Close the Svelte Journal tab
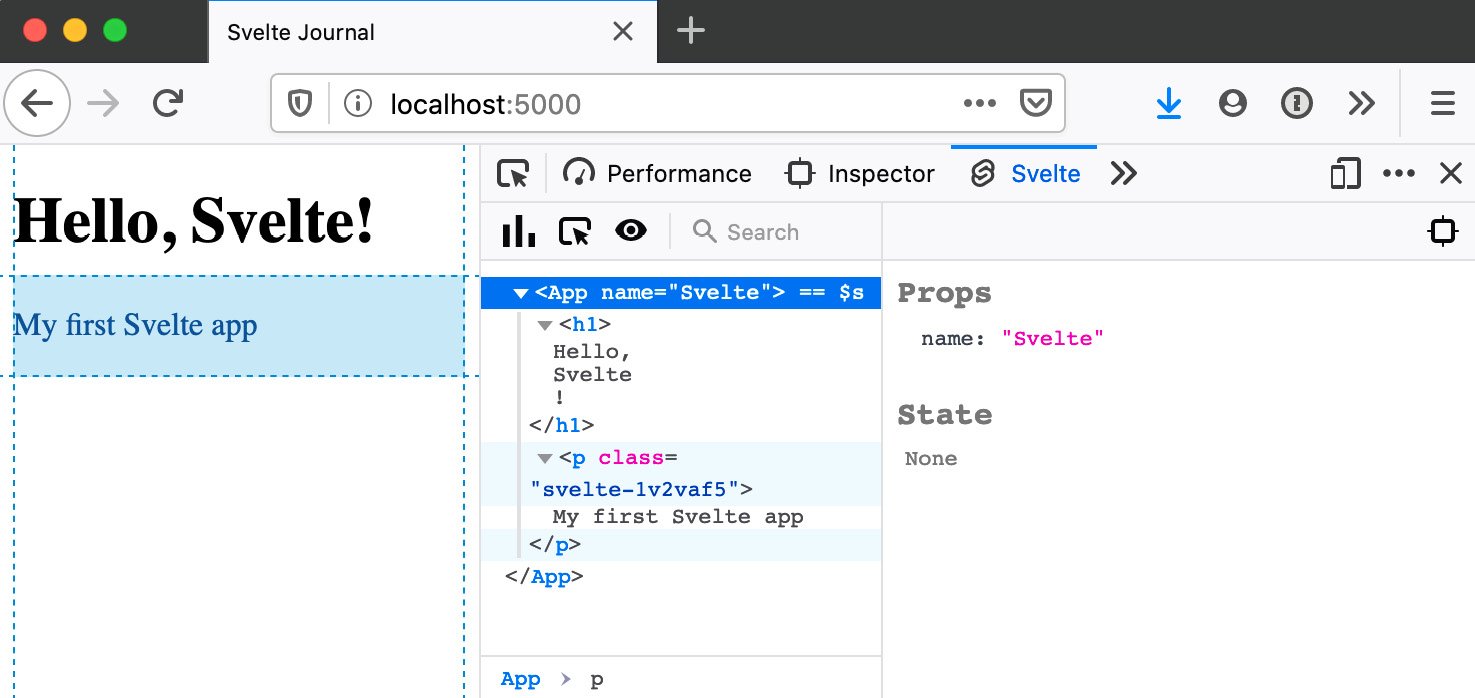The width and height of the screenshot is (1475, 698). point(622,32)
